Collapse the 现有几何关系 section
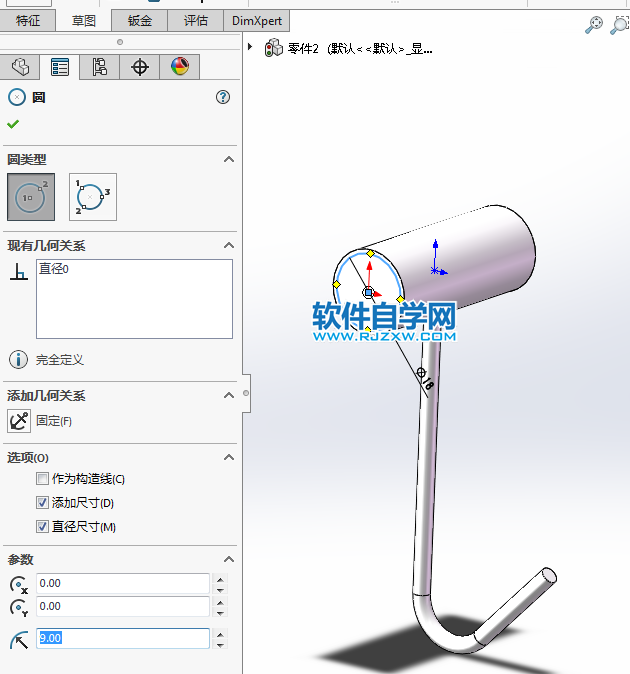630x674 pixels. click(229, 245)
